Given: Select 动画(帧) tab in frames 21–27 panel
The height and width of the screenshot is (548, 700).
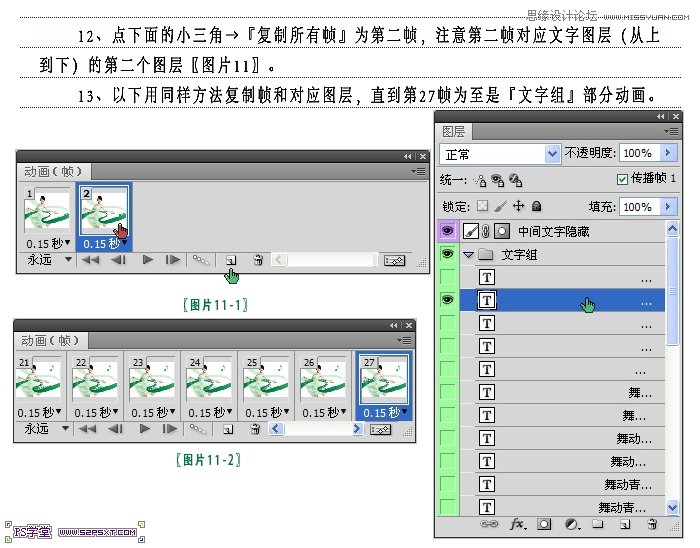Looking at the screenshot, I should click(x=50, y=340).
